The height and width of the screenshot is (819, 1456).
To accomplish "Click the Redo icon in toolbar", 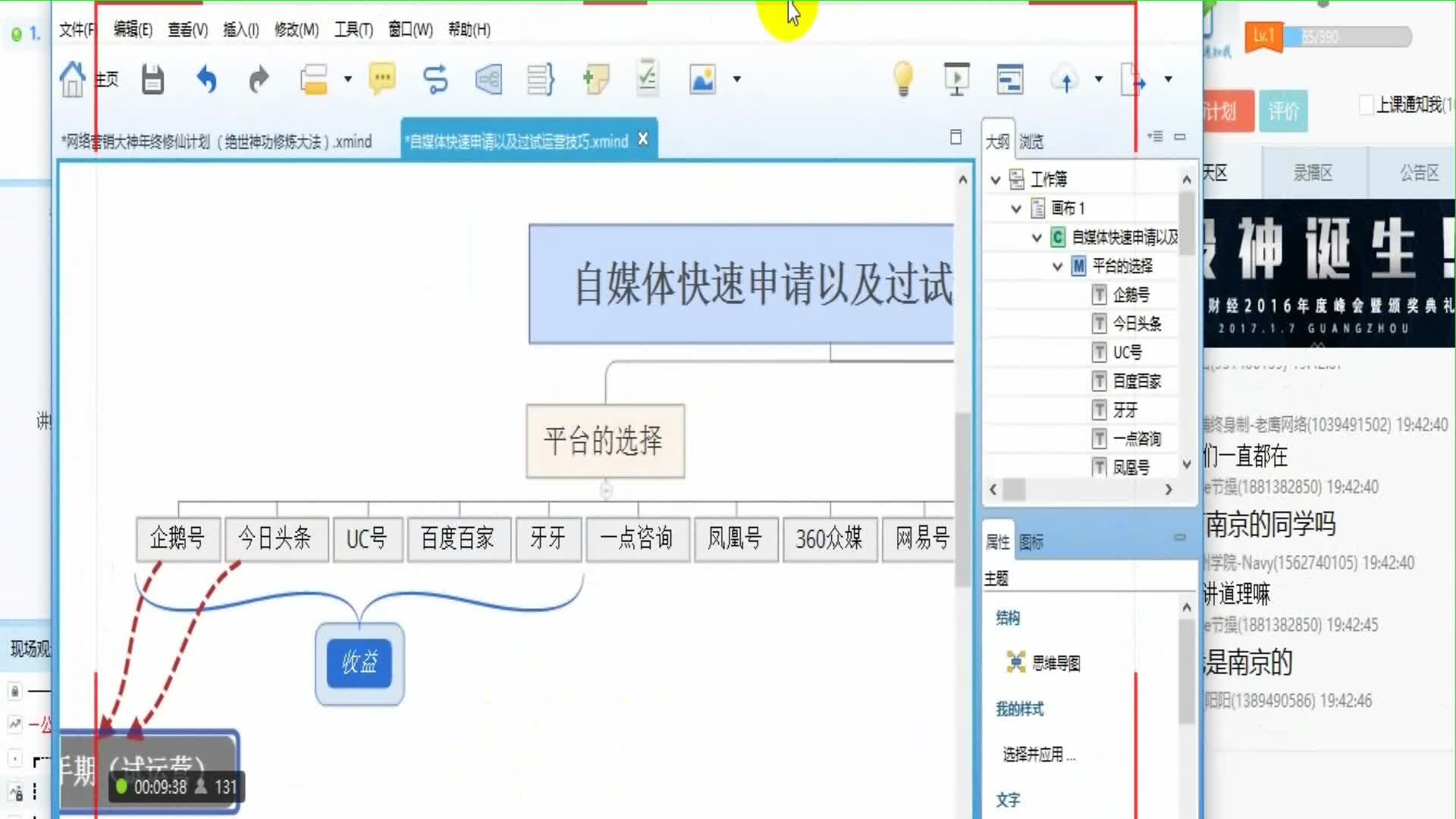I will tap(258, 79).
